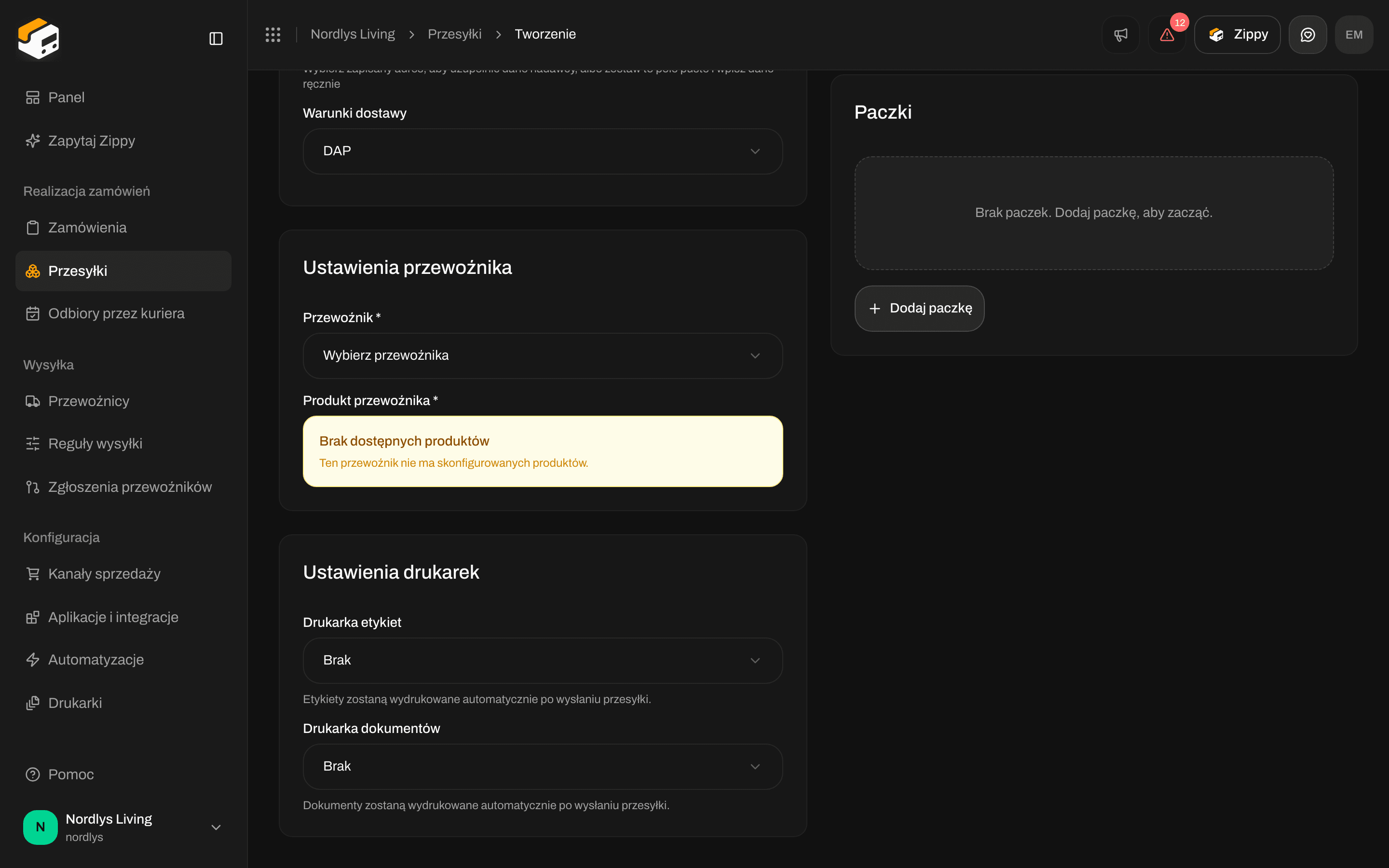Open the Wybierz przewoźnika dropdown
The image size is (1389, 868).
click(x=543, y=356)
